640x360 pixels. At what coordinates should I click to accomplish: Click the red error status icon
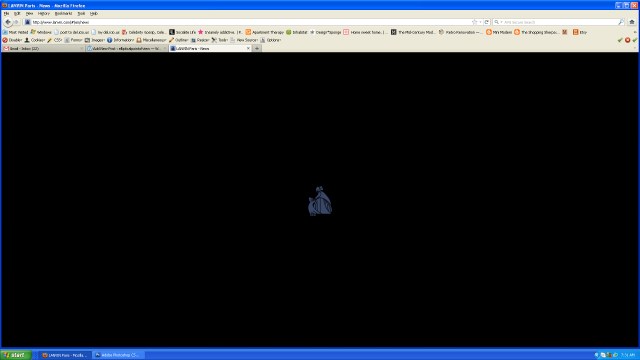[627, 40]
